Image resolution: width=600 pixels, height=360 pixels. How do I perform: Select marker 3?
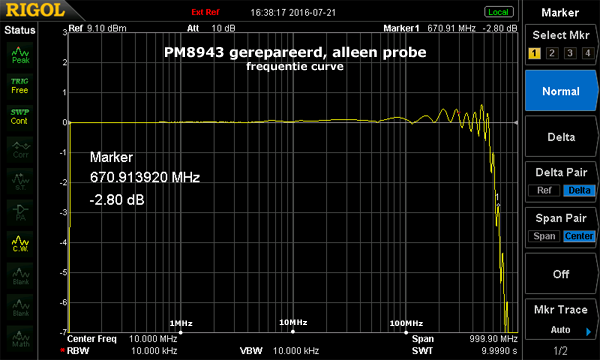point(570,53)
